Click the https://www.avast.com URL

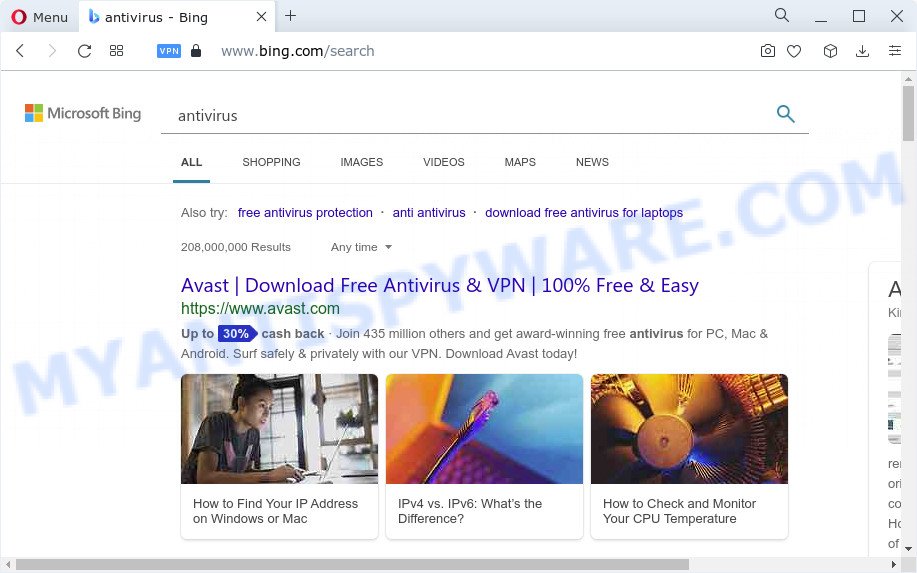tap(260, 308)
